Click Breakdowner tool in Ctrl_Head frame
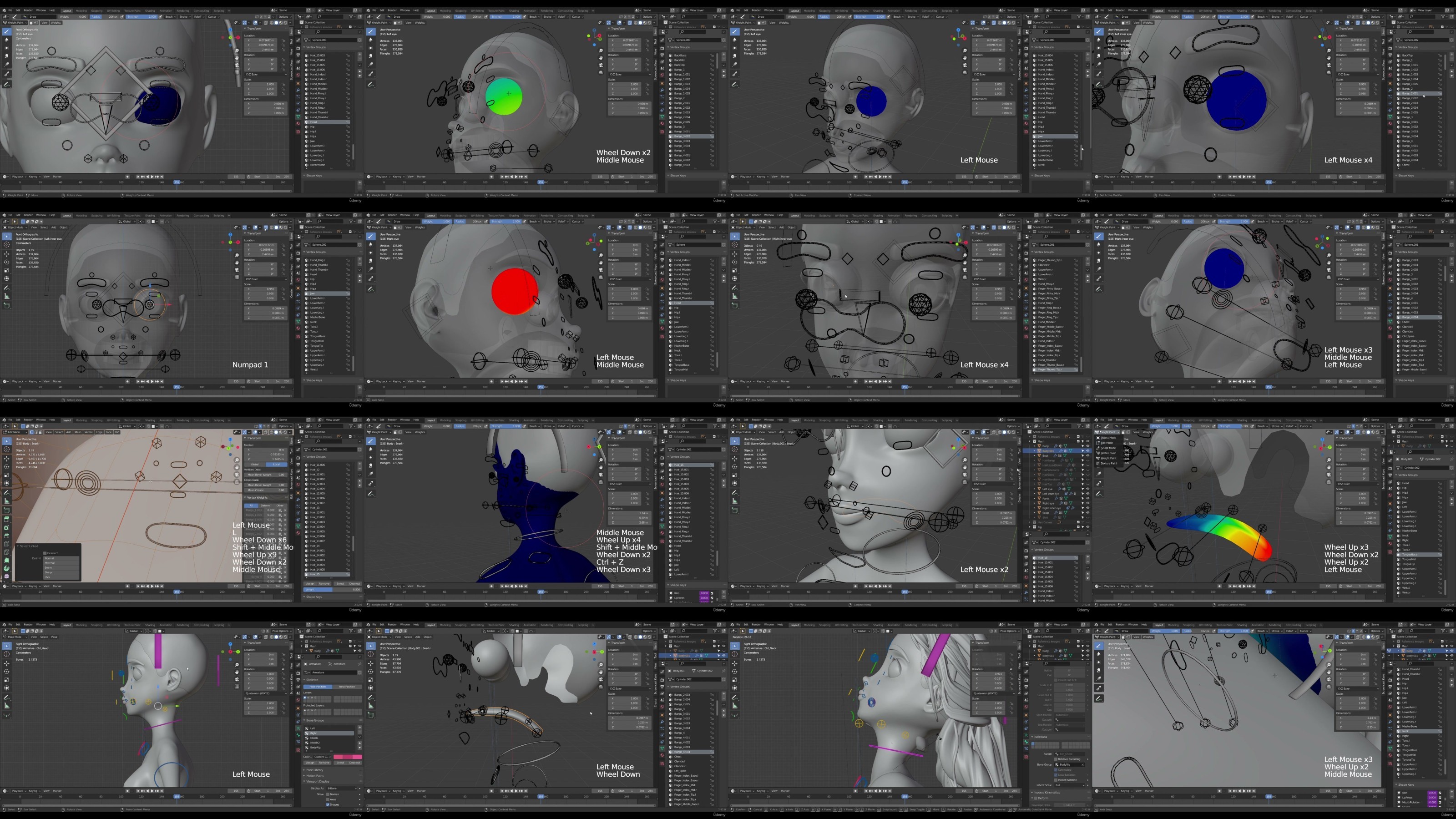1456x819 pixels. click(7, 716)
